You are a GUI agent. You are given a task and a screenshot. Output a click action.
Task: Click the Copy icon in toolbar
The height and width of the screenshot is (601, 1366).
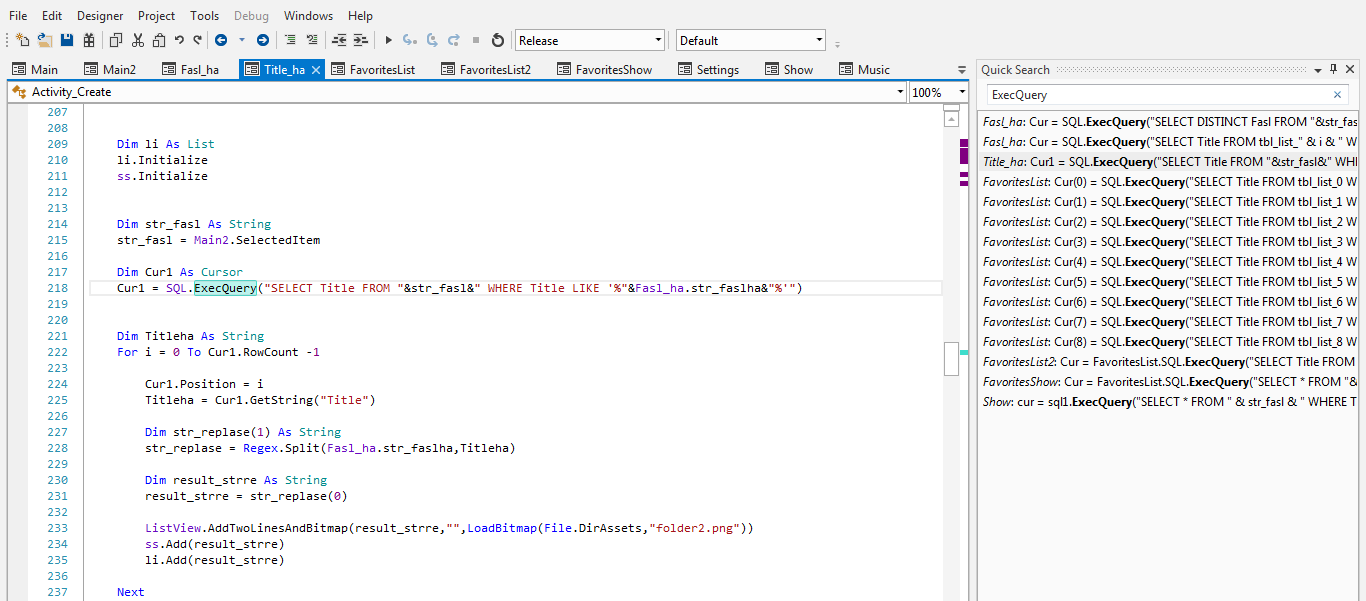pos(116,41)
